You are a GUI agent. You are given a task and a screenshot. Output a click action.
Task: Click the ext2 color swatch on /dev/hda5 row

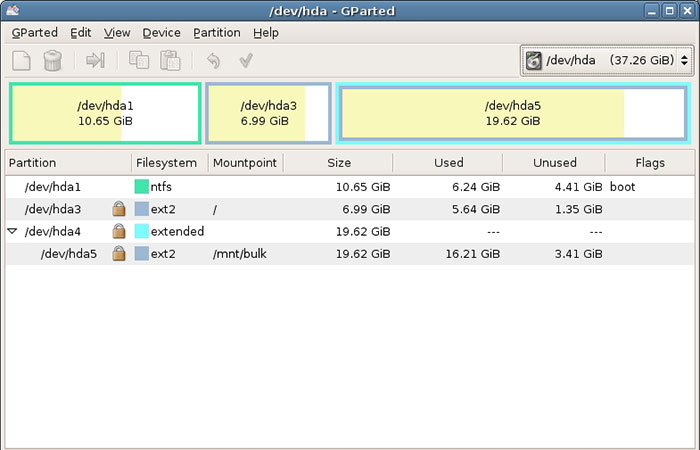coord(142,253)
